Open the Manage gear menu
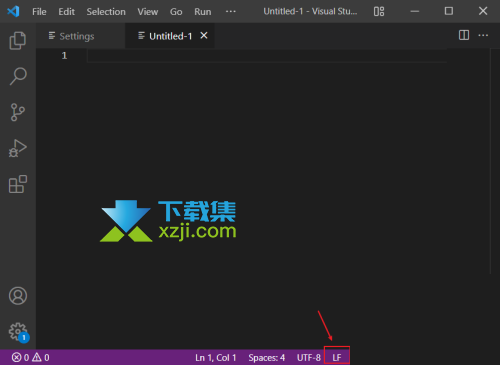The width and height of the screenshot is (500, 365). click(x=18, y=332)
